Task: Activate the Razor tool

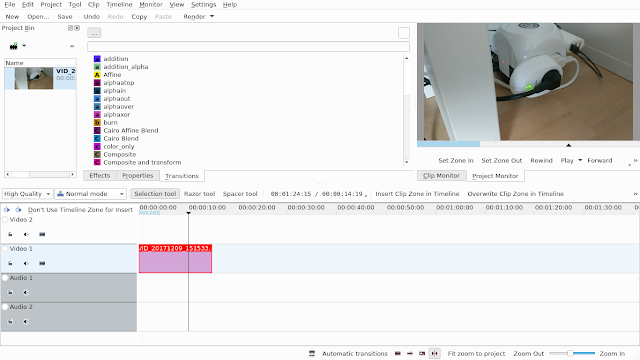Action: click(x=199, y=194)
